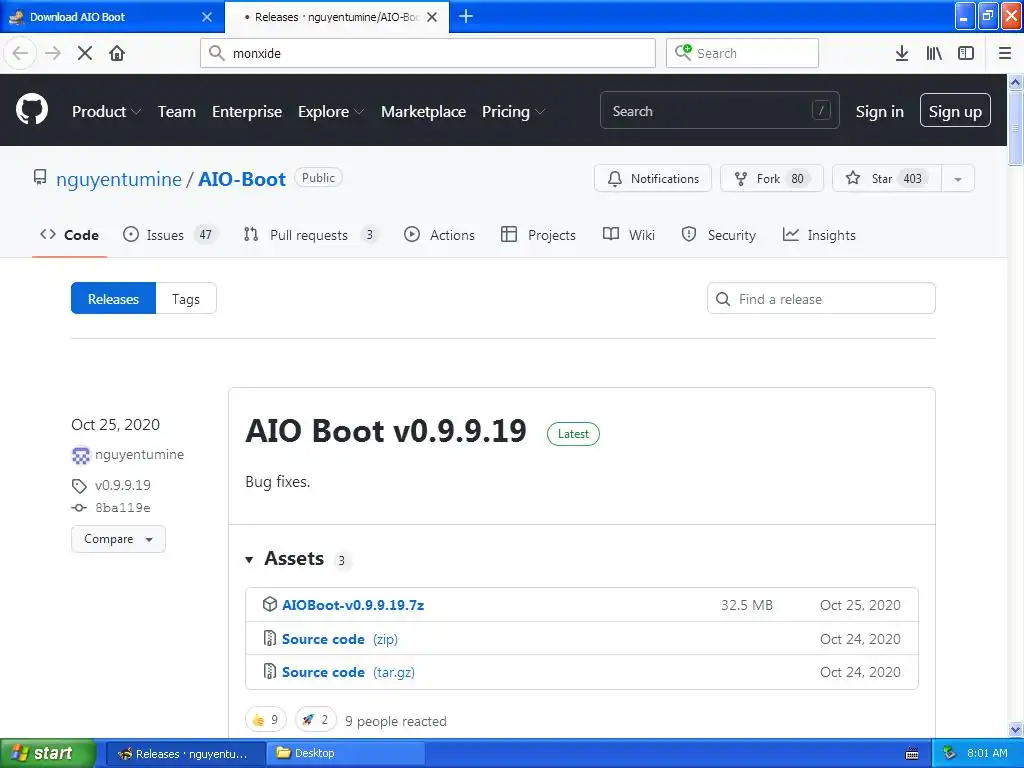Click the v0.9.9.19 tag icon
1024x768 pixels.
pyautogui.click(x=79, y=486)
